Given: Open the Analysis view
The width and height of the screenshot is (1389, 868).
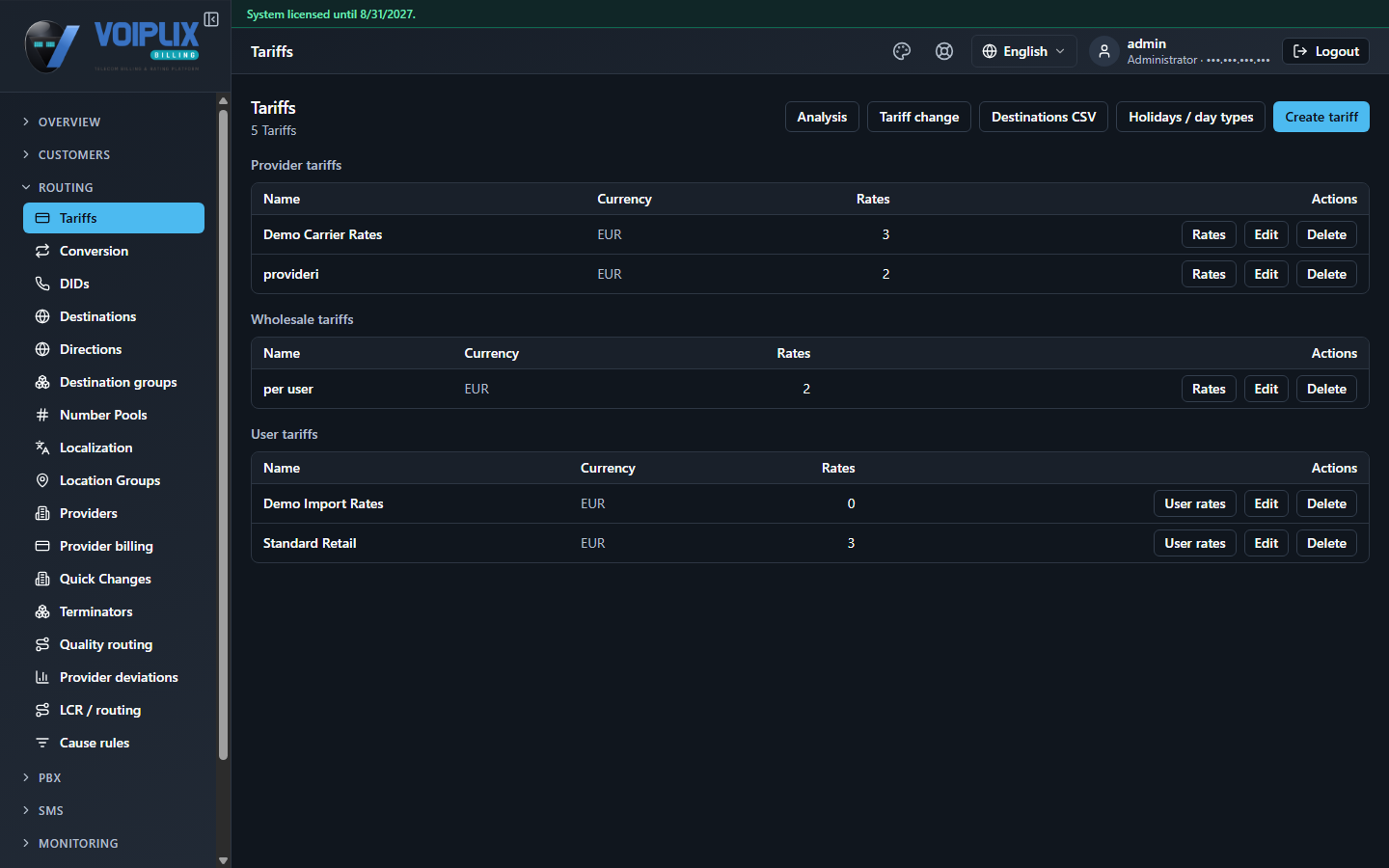Looking at the screenshot, I should [822, 117].
